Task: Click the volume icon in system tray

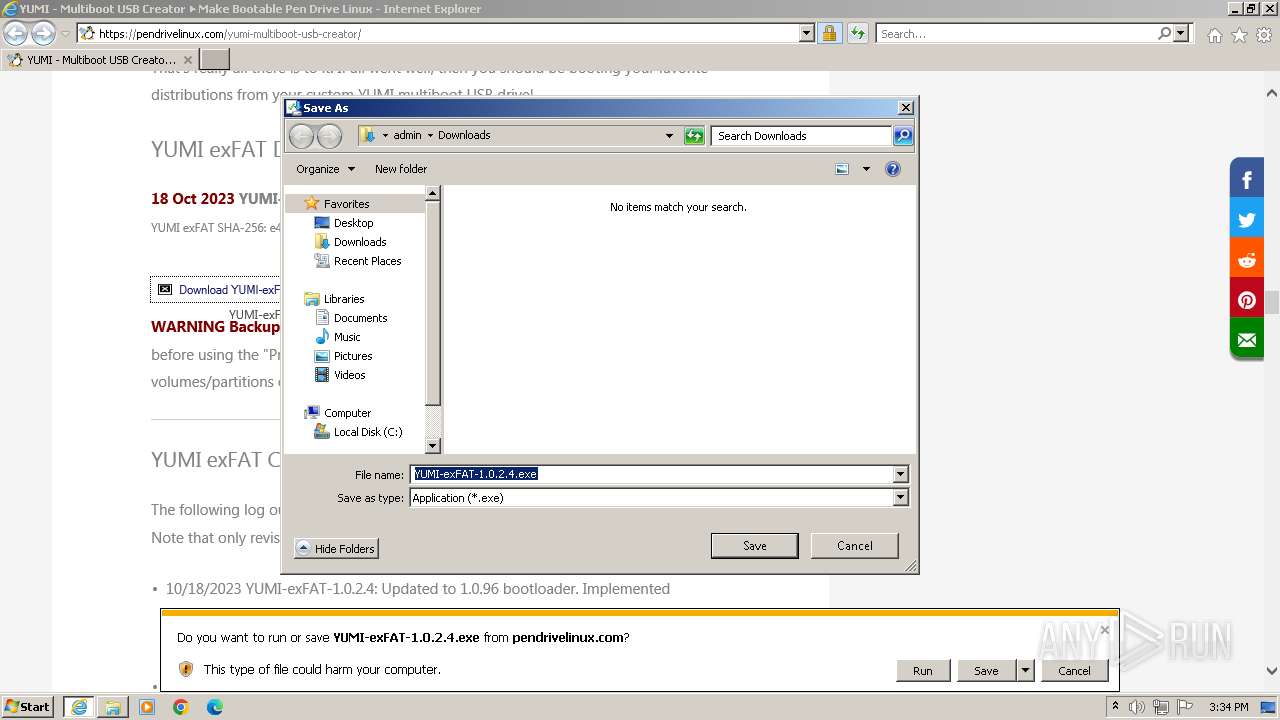Action: [1137, 707]
